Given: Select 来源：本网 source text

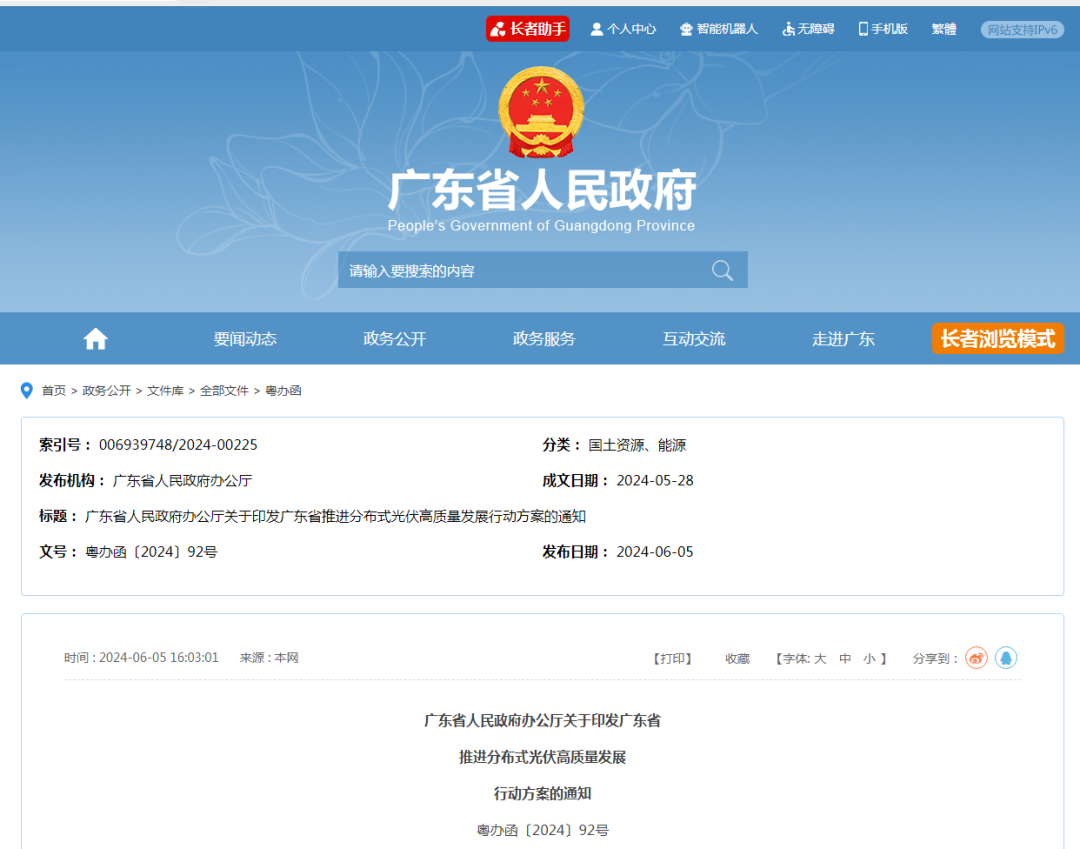Looking at the screenshot, I should 269,658.
